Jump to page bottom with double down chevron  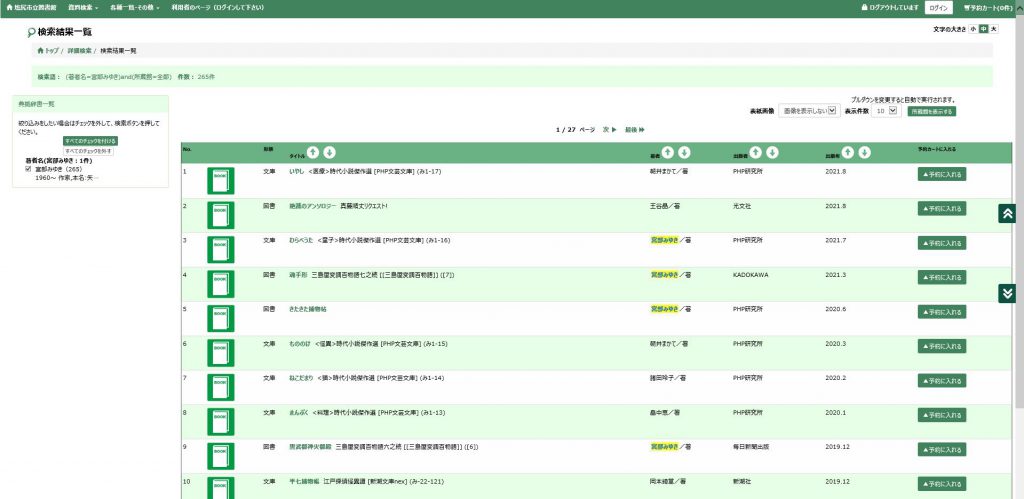click(x=1007, y=293)
